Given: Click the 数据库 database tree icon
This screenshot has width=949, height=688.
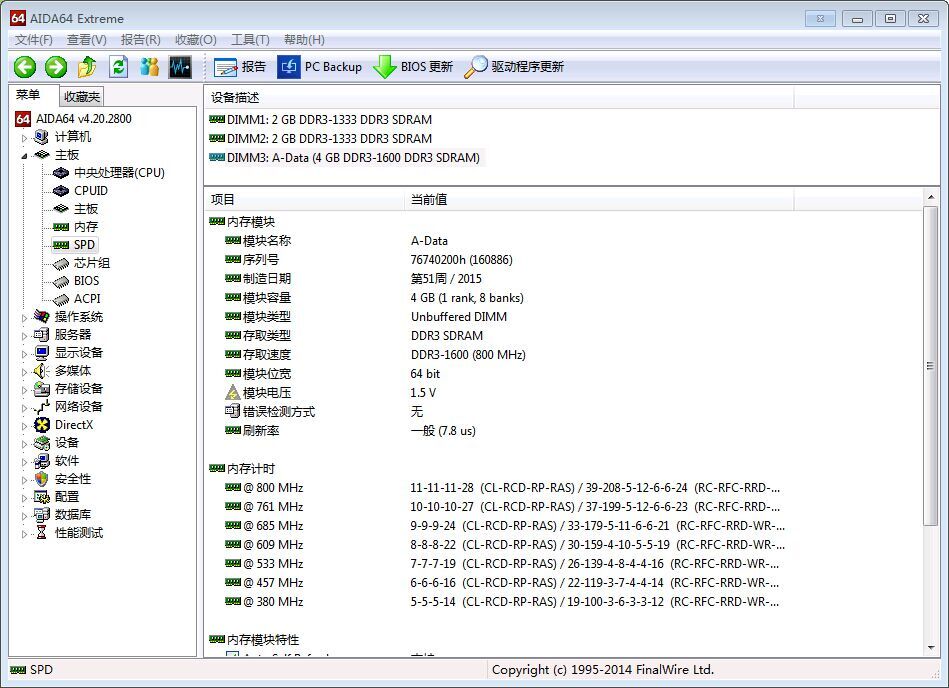Looking at the screenshot, I should click(41, 515).
